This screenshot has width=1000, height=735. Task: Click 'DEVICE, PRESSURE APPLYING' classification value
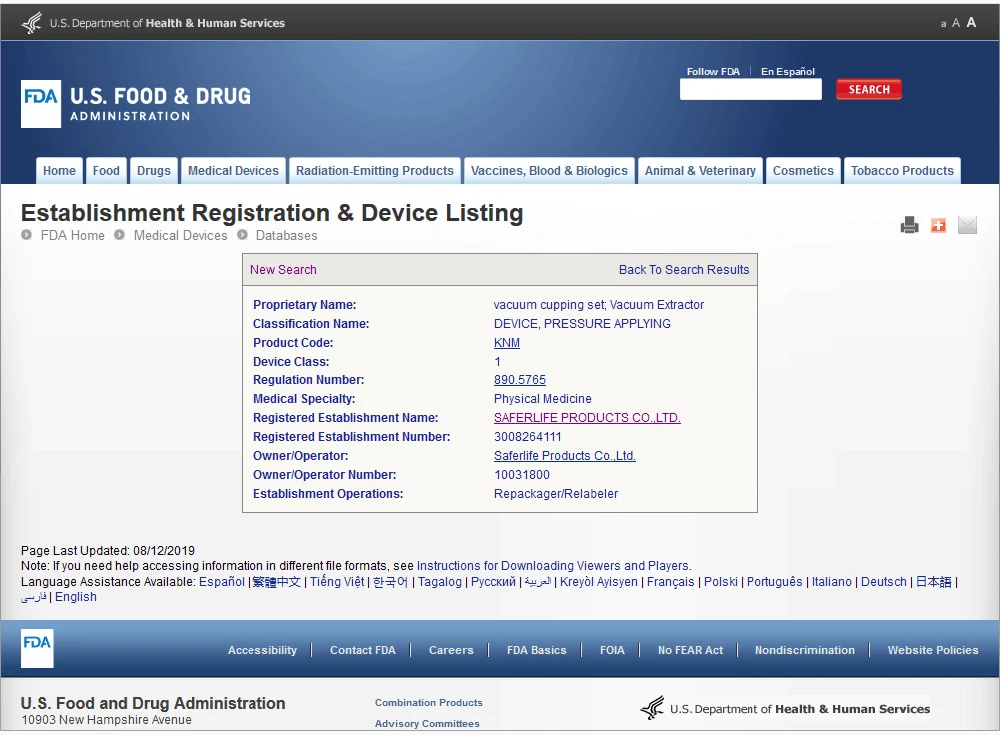(582, 323)
